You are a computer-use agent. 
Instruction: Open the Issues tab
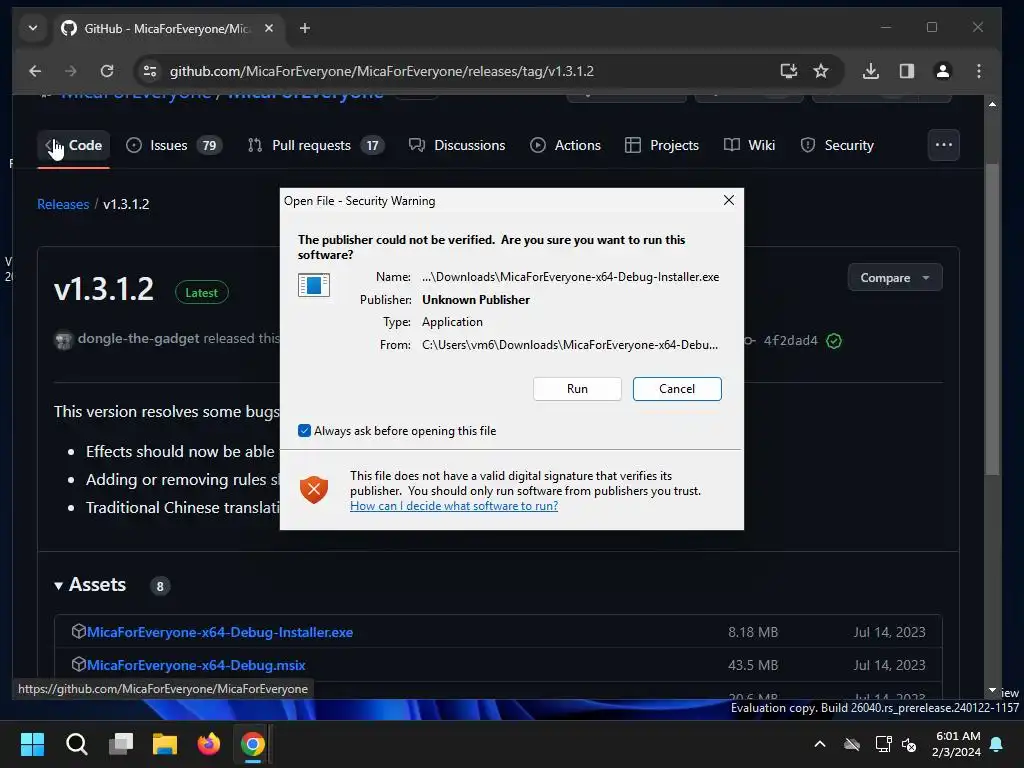(173, 145)
